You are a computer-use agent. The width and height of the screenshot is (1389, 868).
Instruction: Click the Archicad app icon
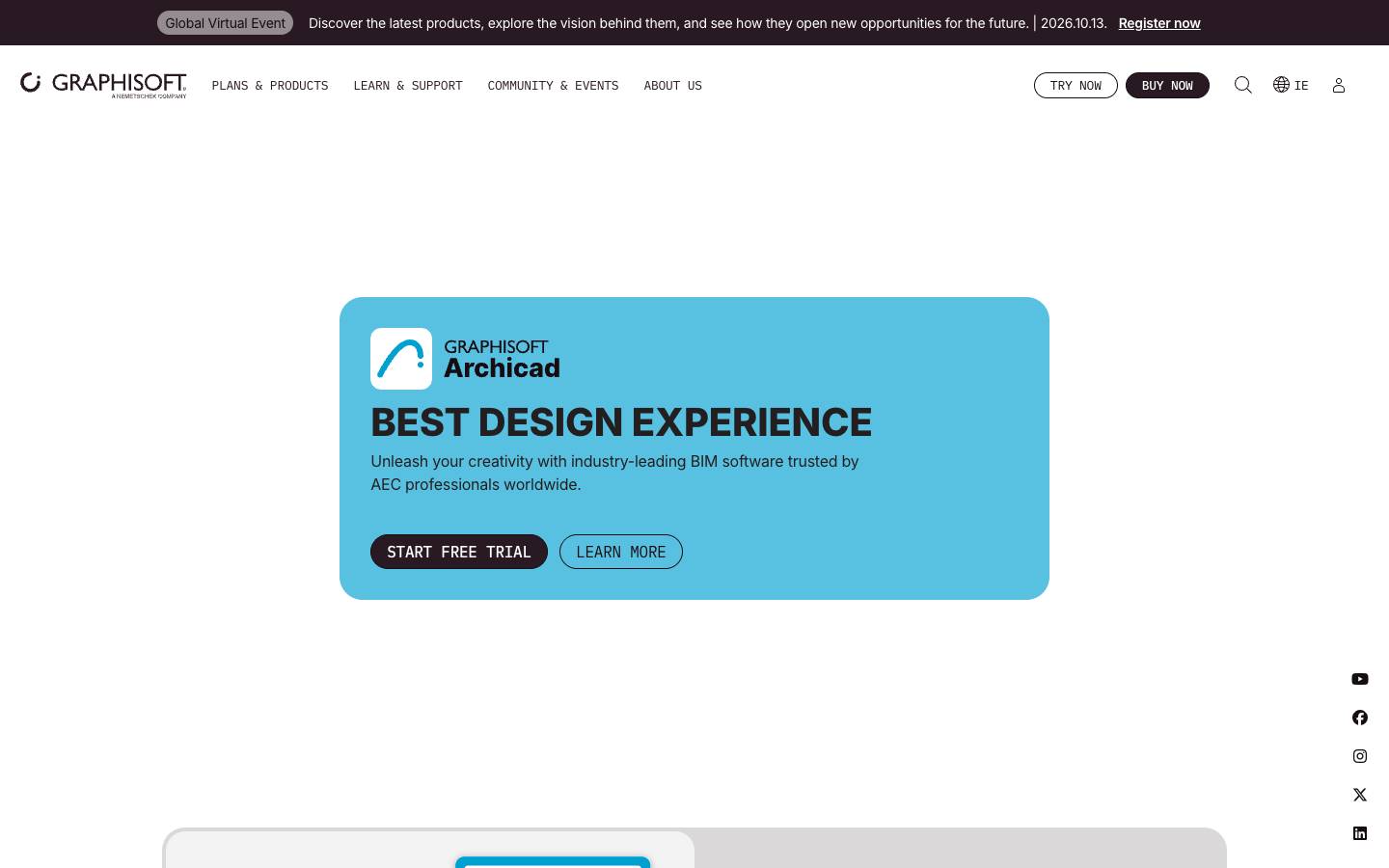click(401, 359)
